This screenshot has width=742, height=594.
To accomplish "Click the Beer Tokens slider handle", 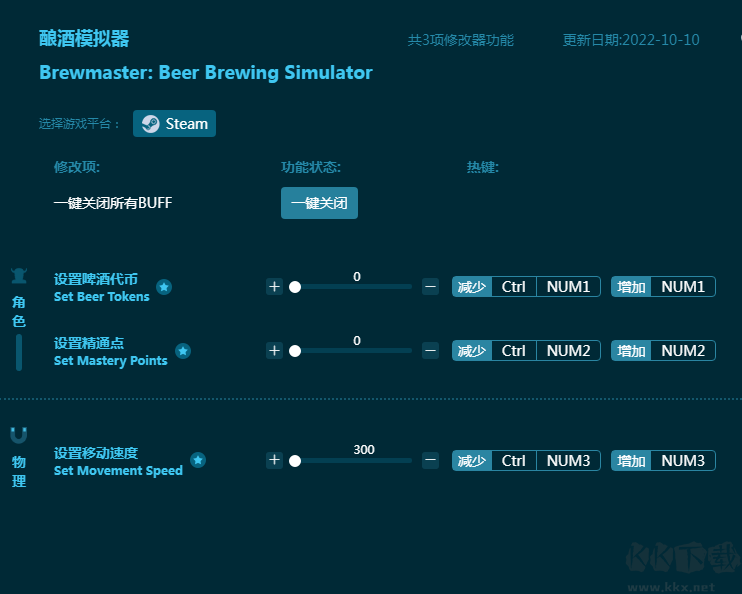I will coord(295,287).
